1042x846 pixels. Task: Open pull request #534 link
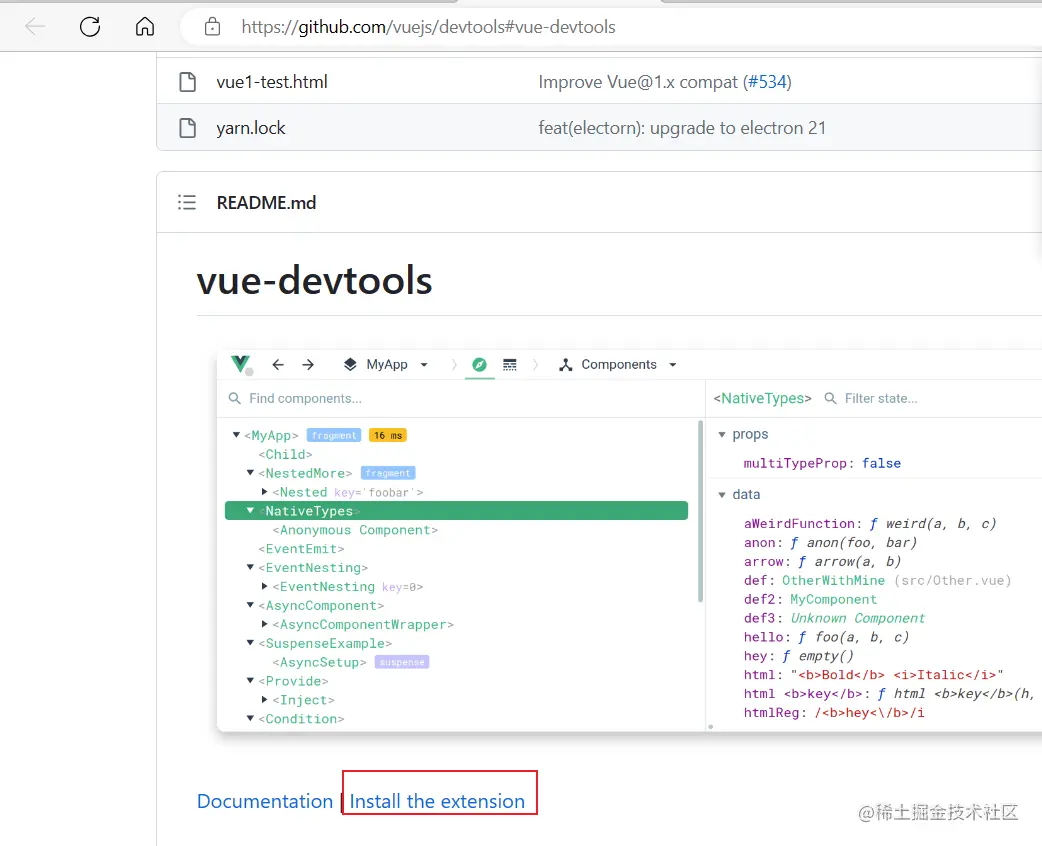[x=767, y=82]
